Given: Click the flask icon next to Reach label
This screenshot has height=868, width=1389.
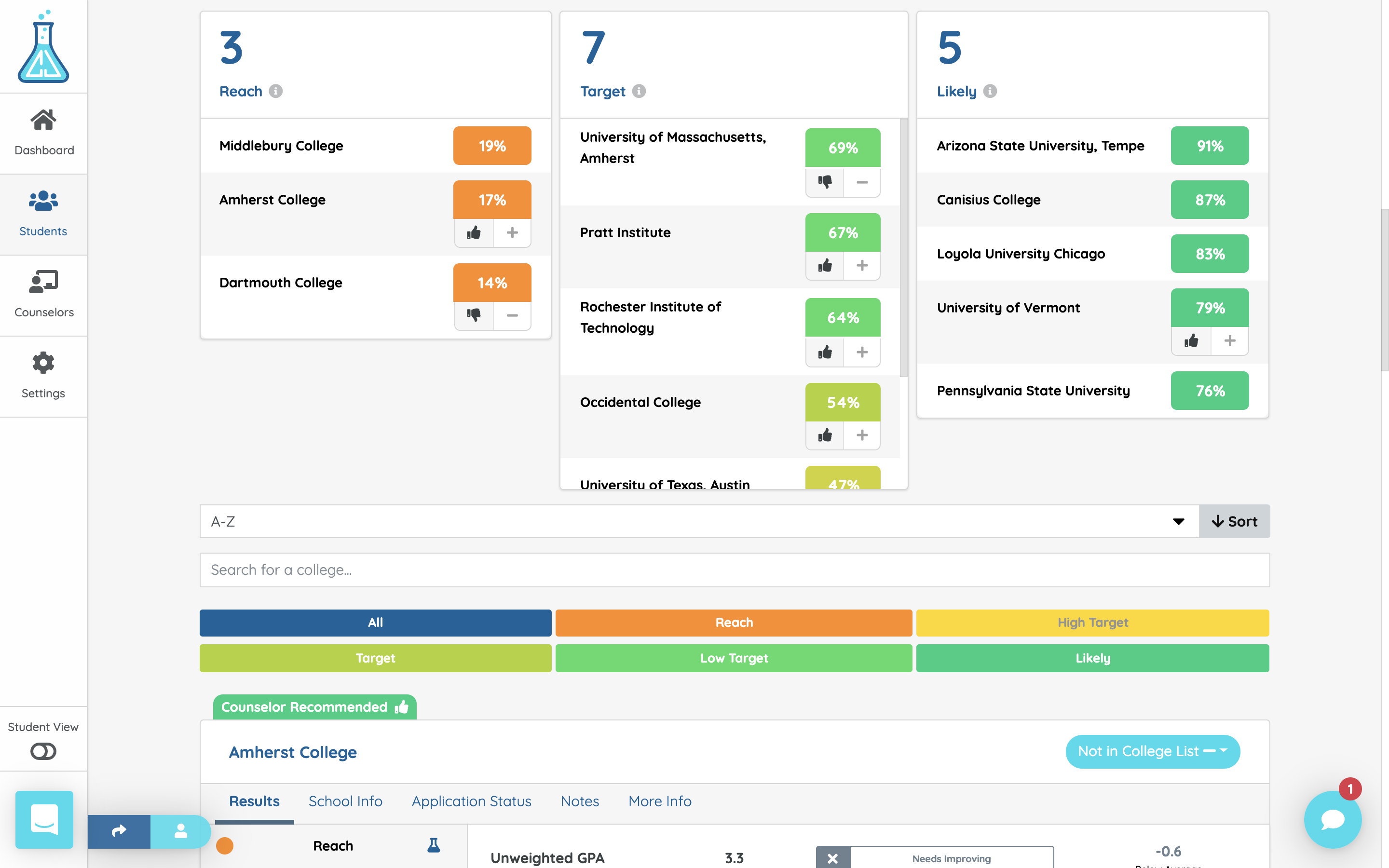Looking at the screenshot, I should pyautogui.click(x=434, y=845).
